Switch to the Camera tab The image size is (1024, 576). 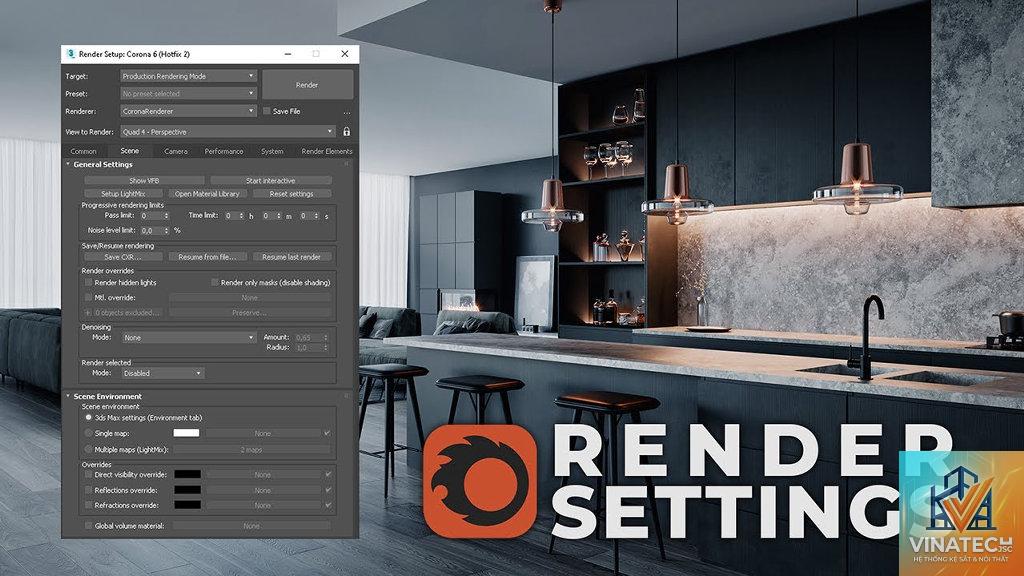pos(176,152)
